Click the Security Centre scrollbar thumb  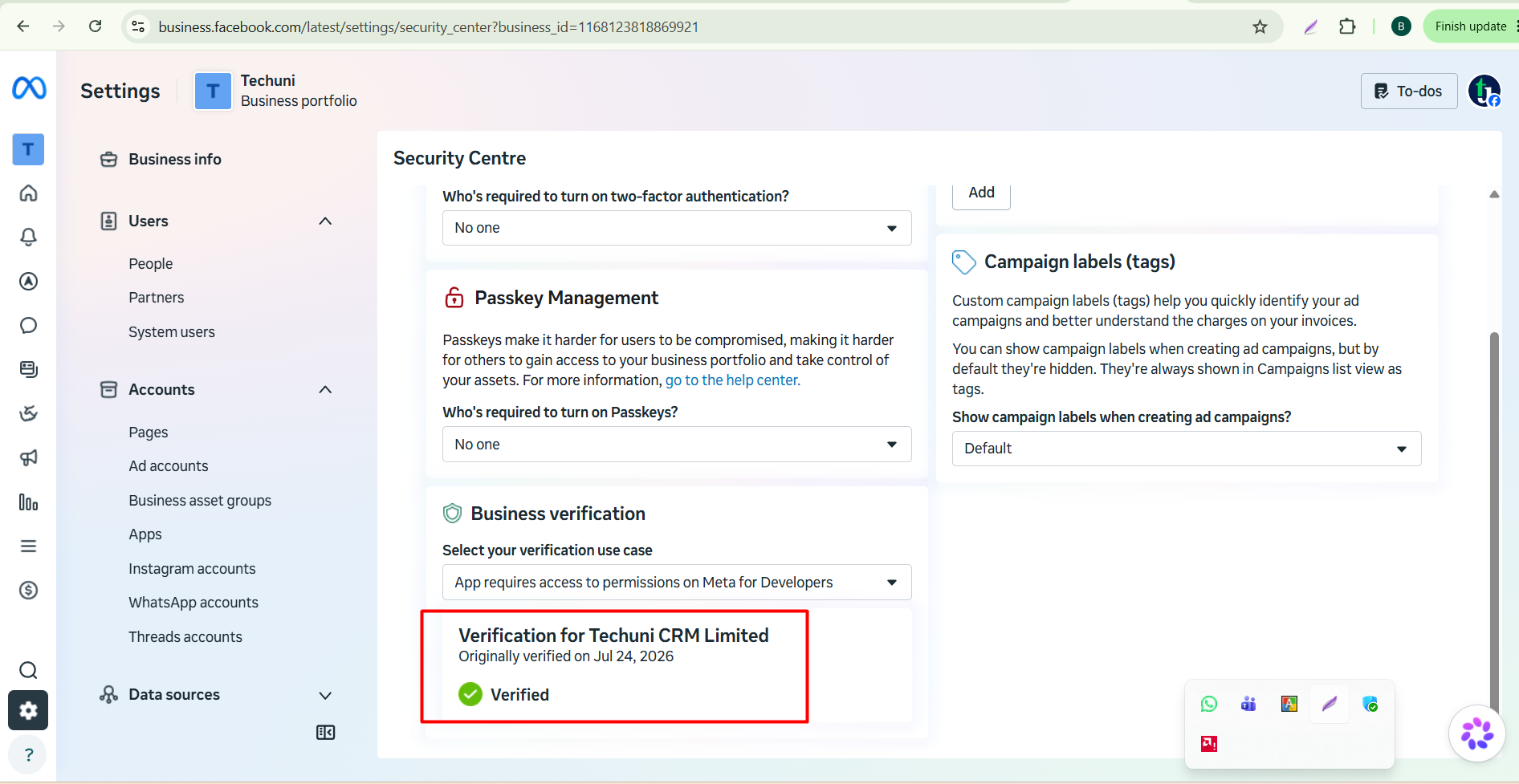(x=1494, y=522)
